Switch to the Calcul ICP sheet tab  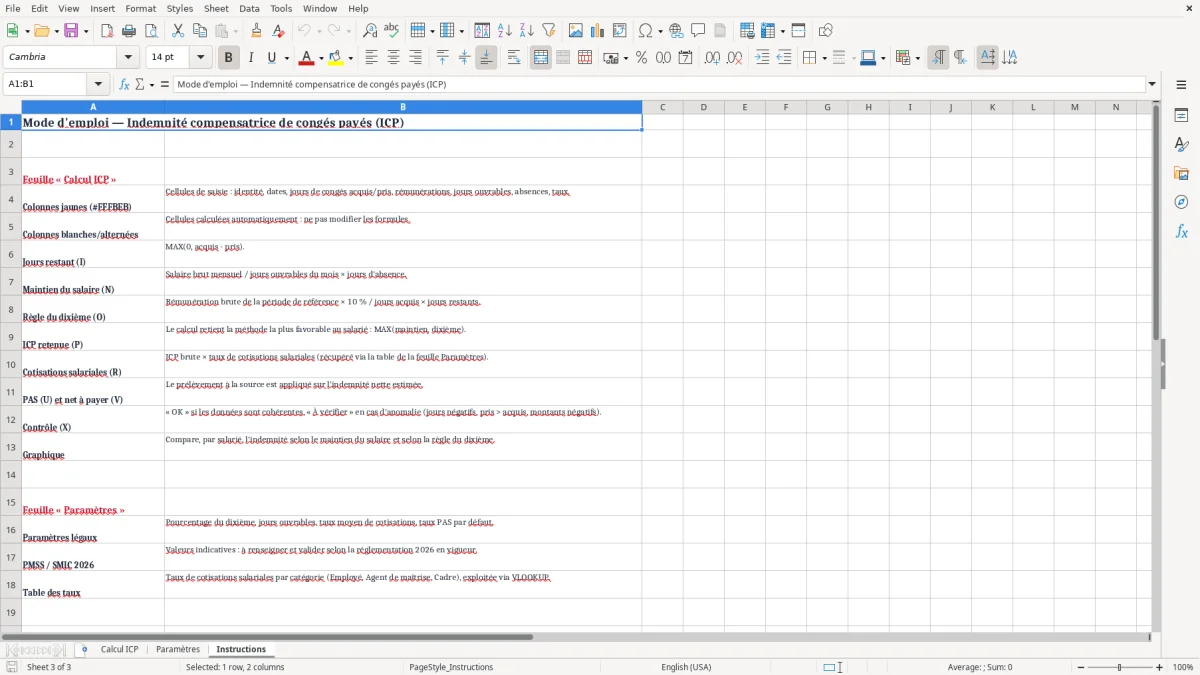[119, 650]
